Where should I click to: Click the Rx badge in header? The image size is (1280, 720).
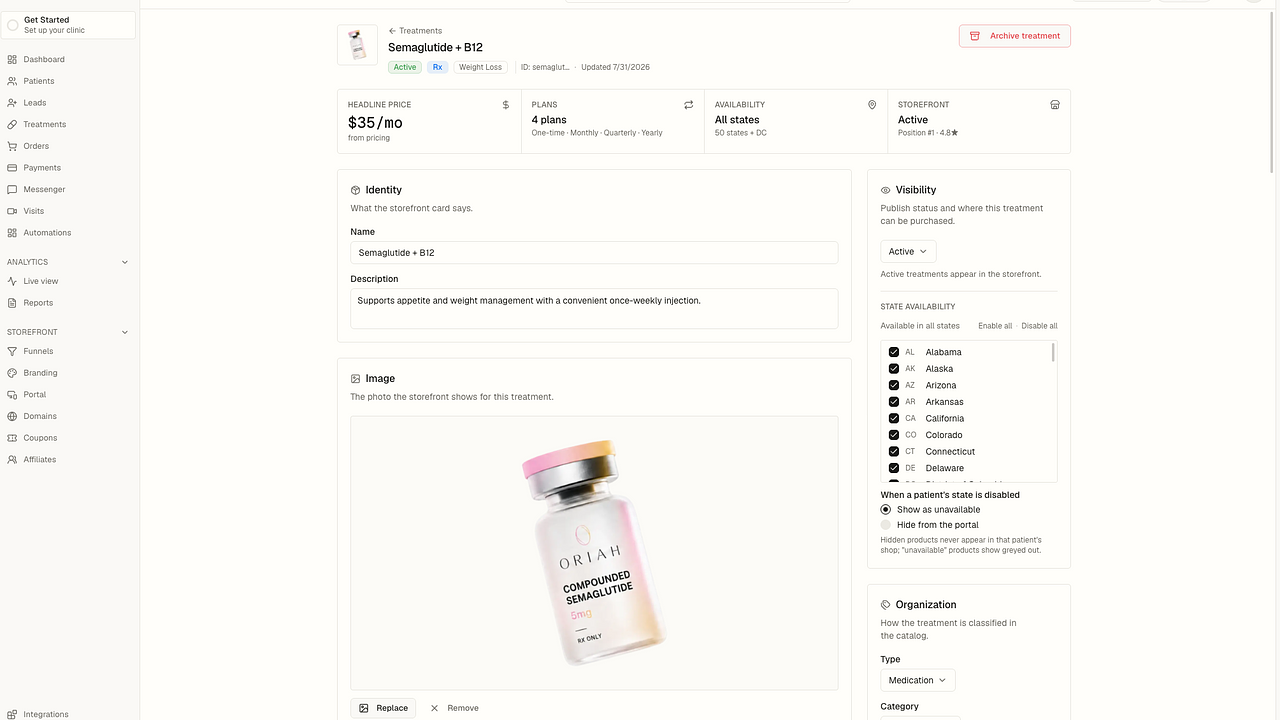pos(438,67)
